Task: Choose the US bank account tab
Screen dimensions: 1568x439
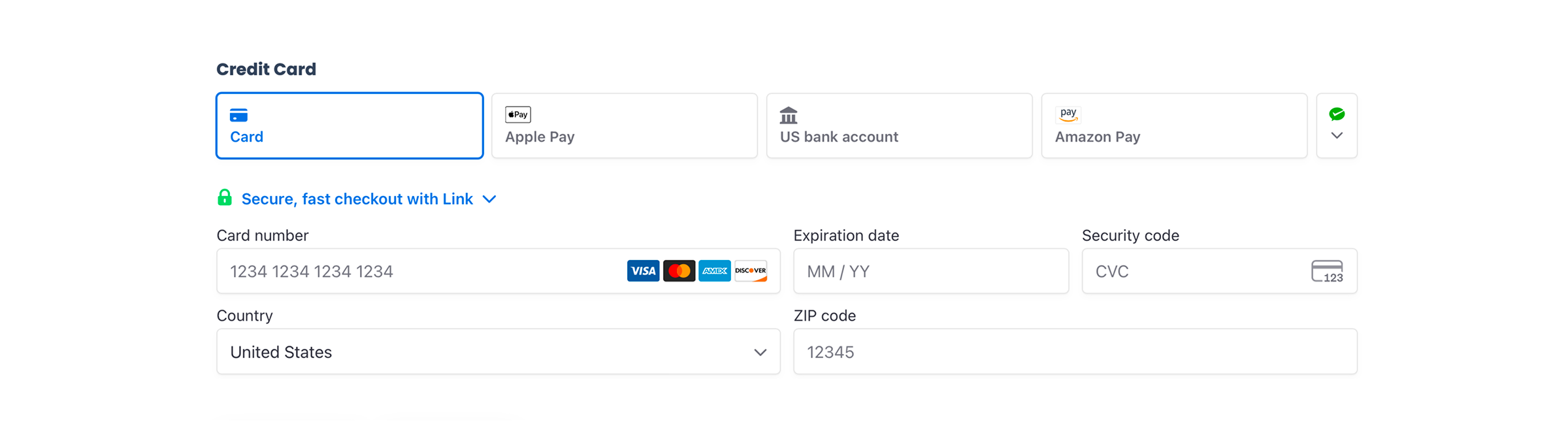Action: click(x=899, y=125)
